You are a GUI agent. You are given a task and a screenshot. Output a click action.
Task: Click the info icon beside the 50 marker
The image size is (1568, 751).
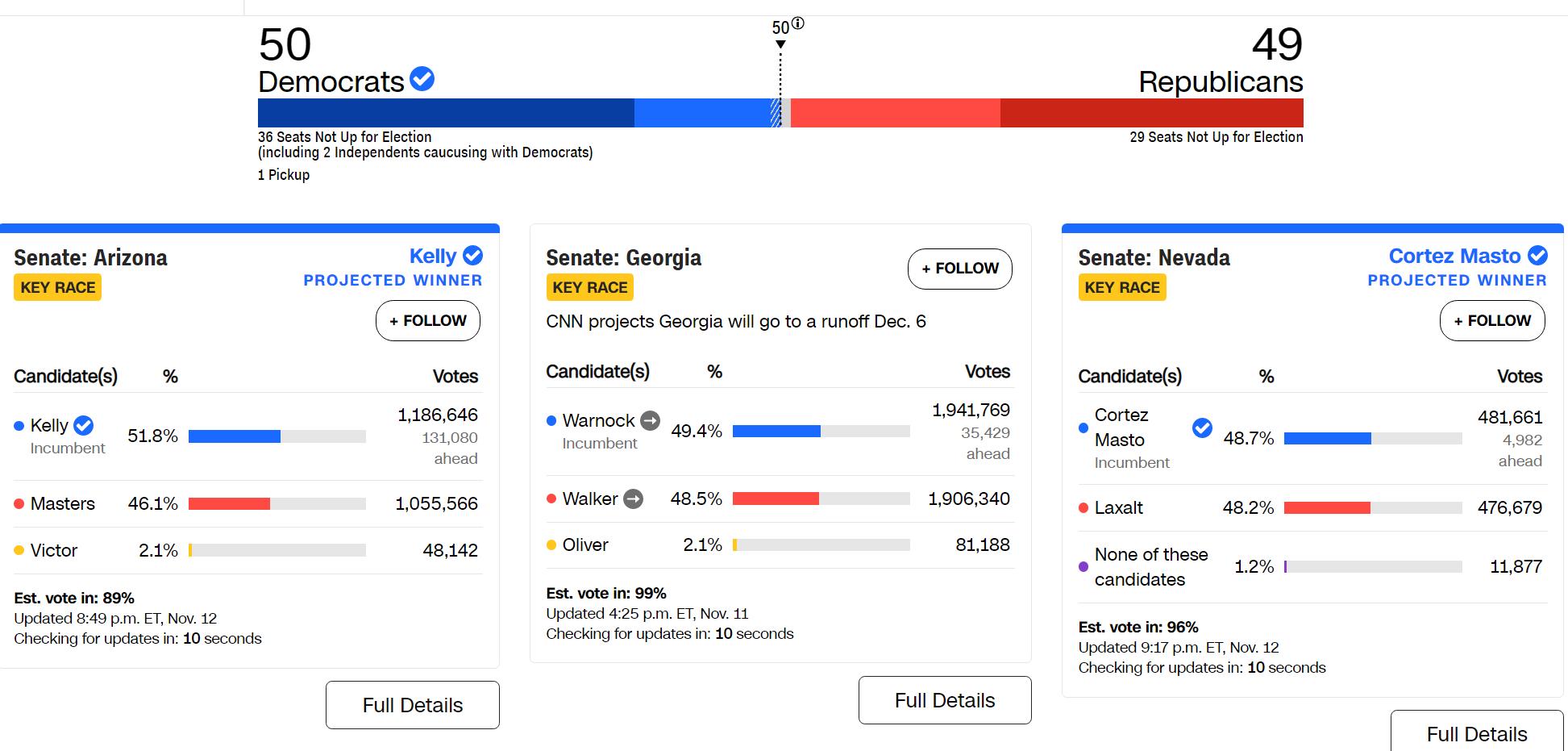click(x=798, y=23)
